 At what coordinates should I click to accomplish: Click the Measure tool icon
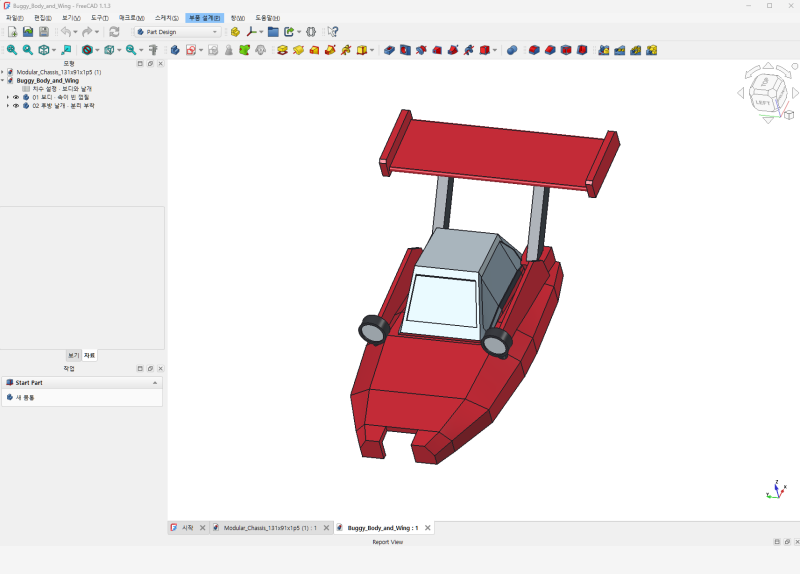click(153, 50)
